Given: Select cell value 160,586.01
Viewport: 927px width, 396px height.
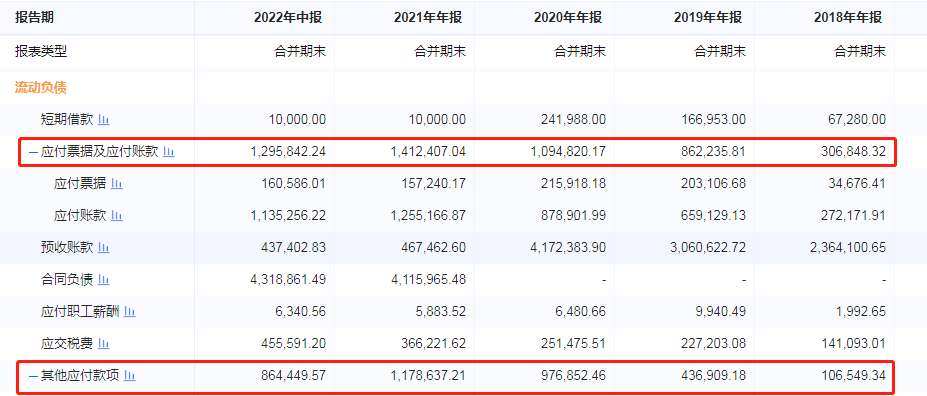Looking at the screenshot, I should pos(293,184).
